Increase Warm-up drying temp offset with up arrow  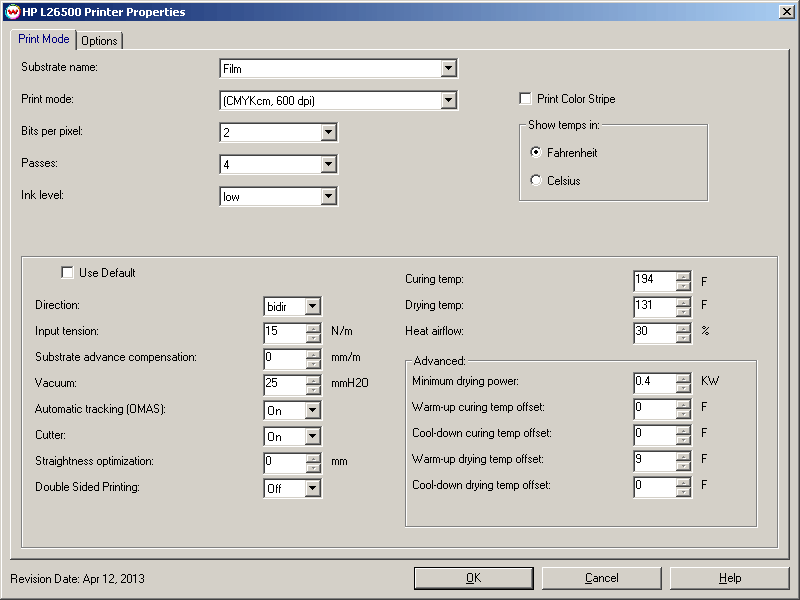coord(683,456)
